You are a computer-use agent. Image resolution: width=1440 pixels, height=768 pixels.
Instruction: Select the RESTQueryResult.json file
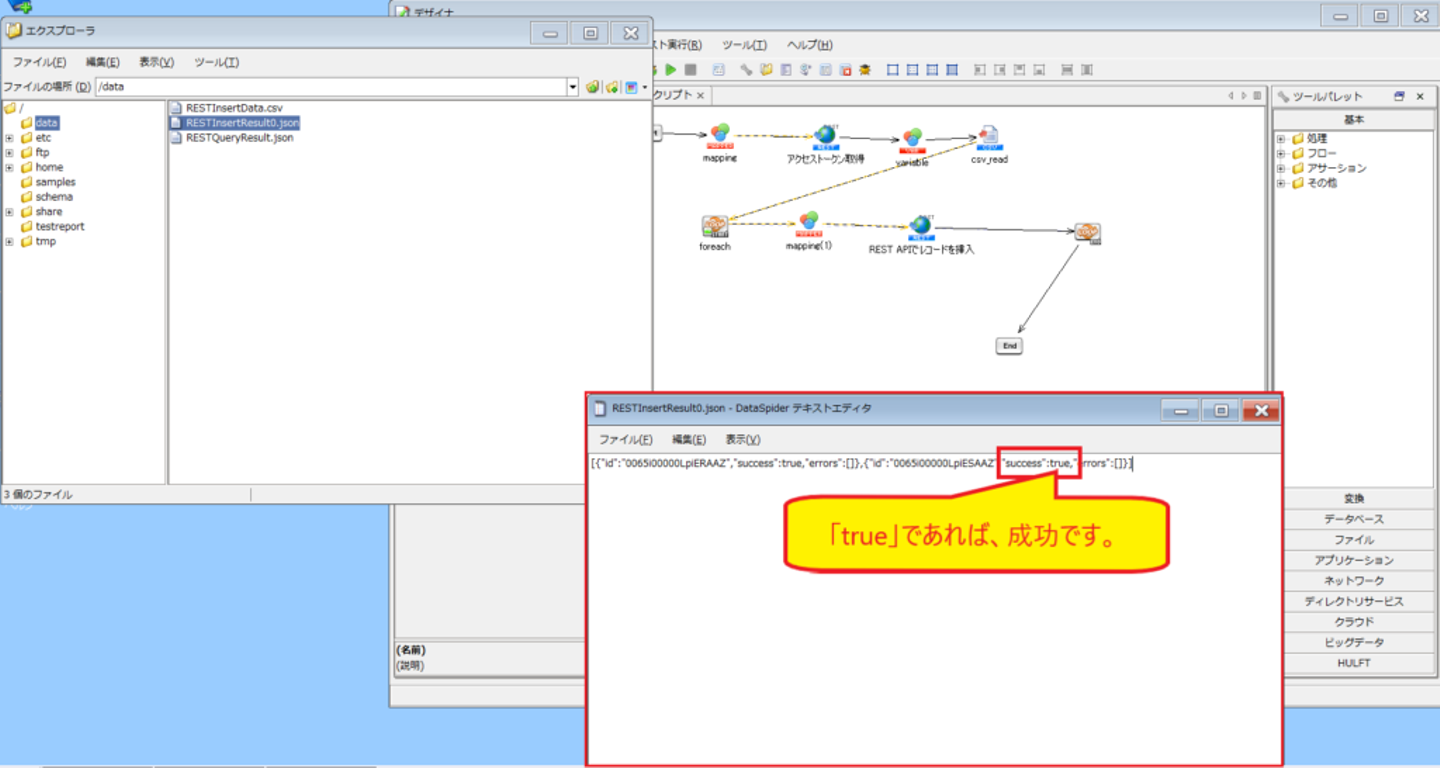[232, 137]
